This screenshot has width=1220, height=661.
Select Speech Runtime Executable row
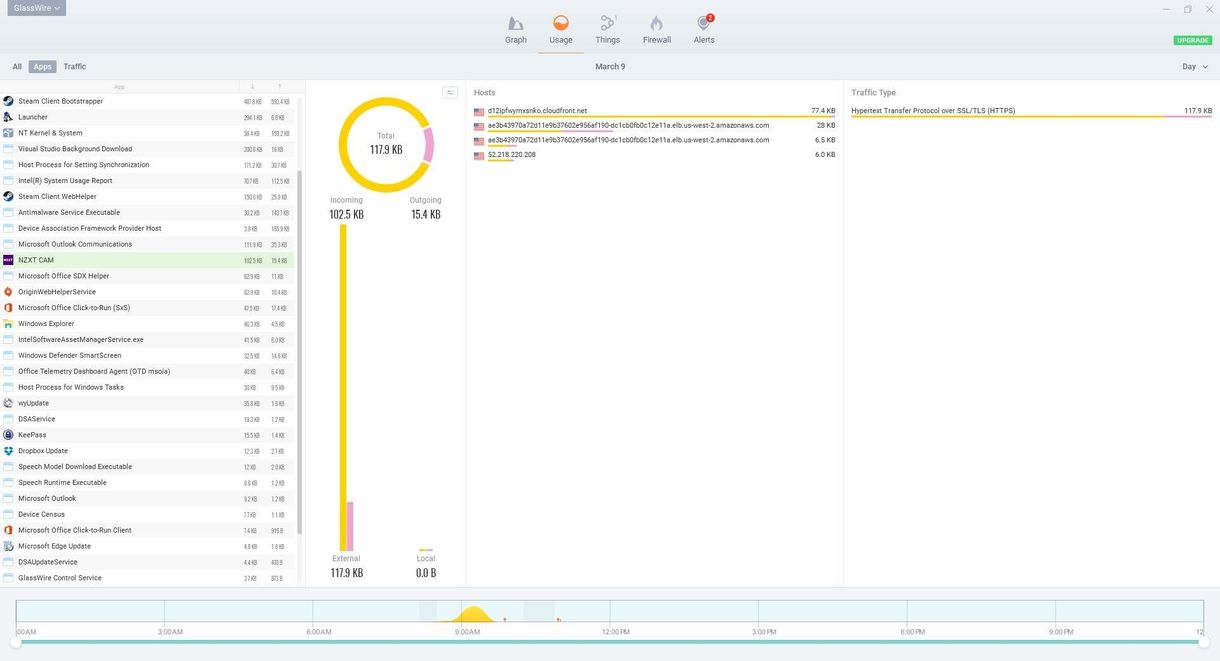tap(148, 483)
